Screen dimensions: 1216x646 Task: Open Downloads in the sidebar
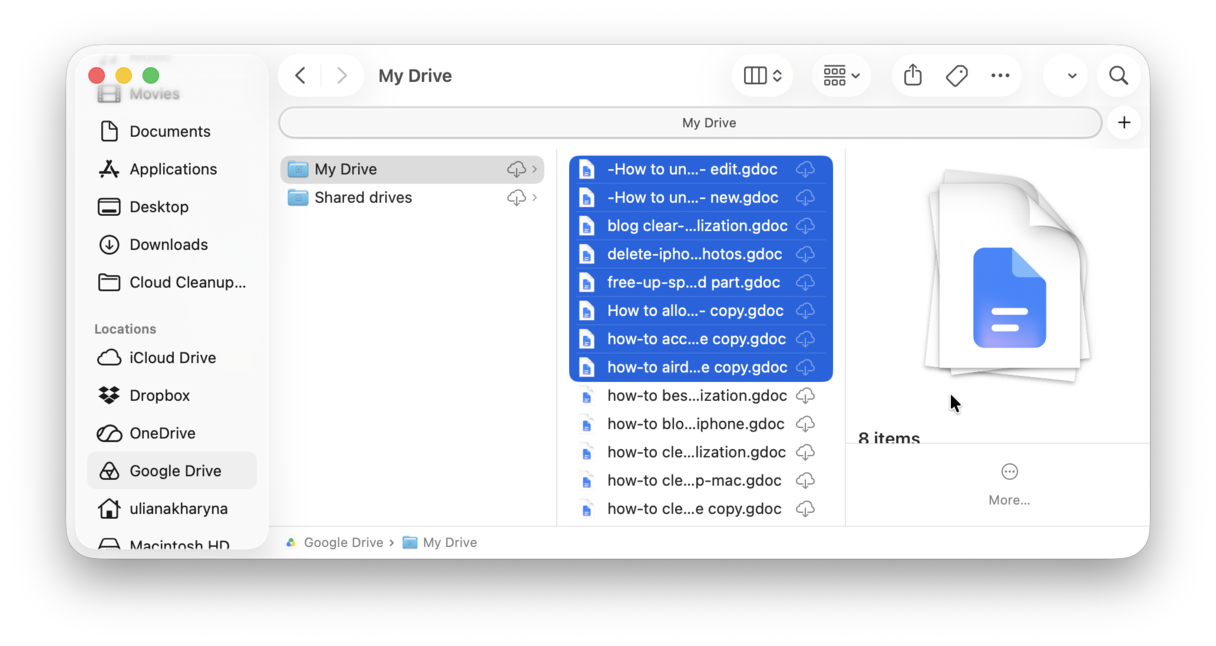[x=172, y=245]
